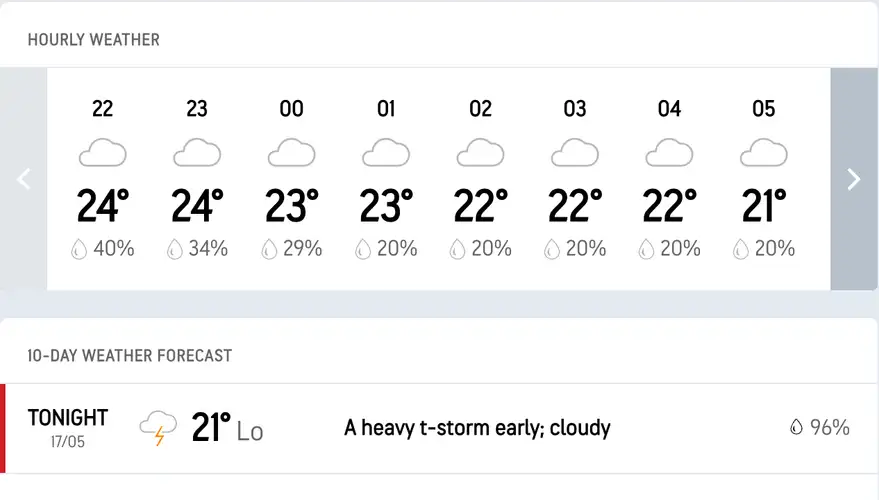
Task: Click the 04 hour 22° temperature
Action: [669, 206]
